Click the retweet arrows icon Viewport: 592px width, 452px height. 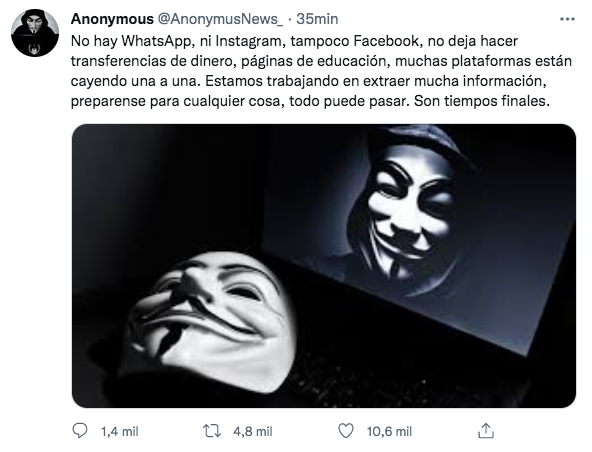point(212,430)
